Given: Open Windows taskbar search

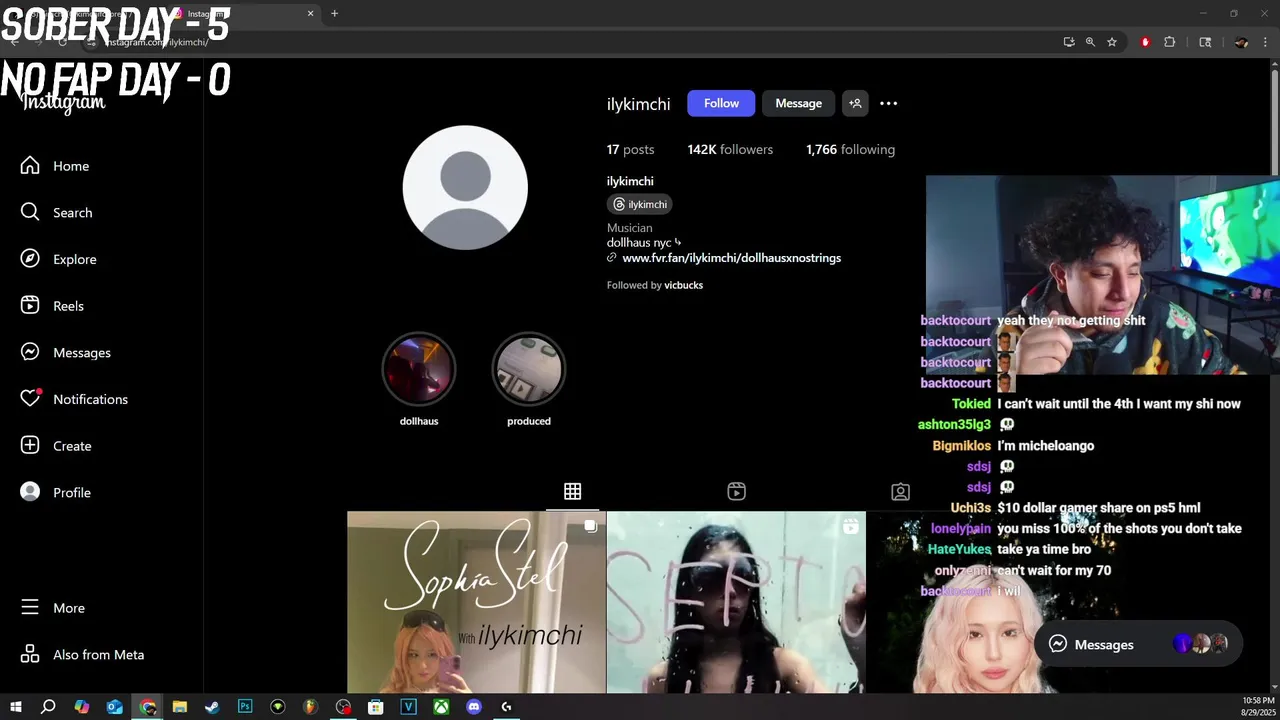Looking at the screenshot, I should [48, 707].
